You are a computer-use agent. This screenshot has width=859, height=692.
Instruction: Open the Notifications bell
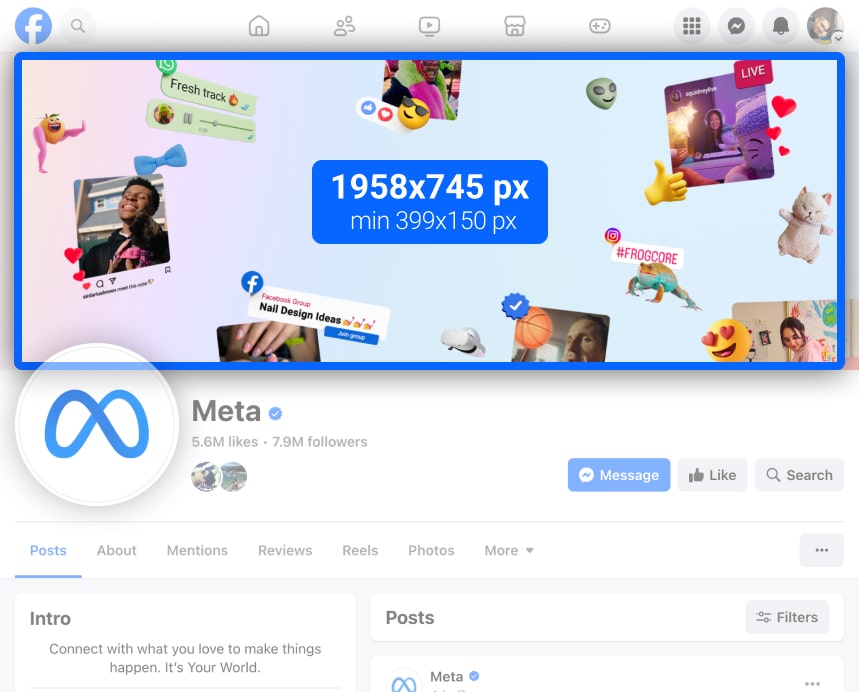pyautogui.click(x=781, y=26)
